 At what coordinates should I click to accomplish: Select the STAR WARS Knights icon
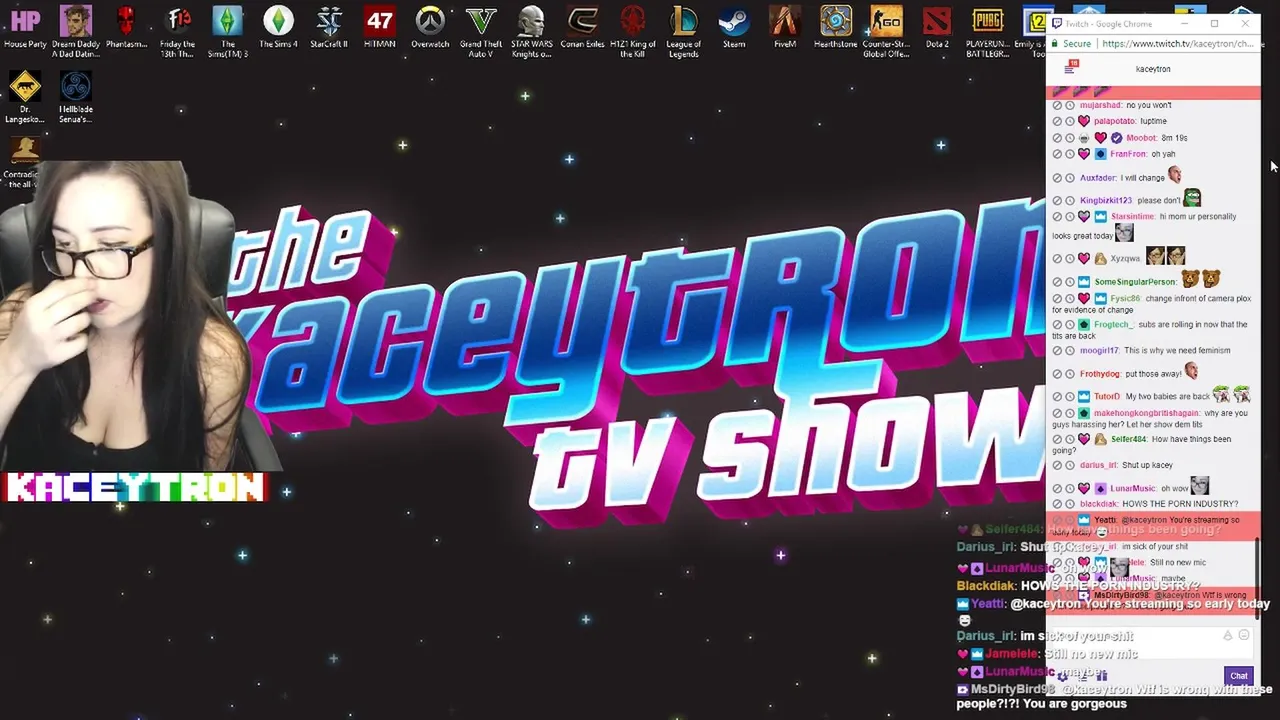pos(531,32)
